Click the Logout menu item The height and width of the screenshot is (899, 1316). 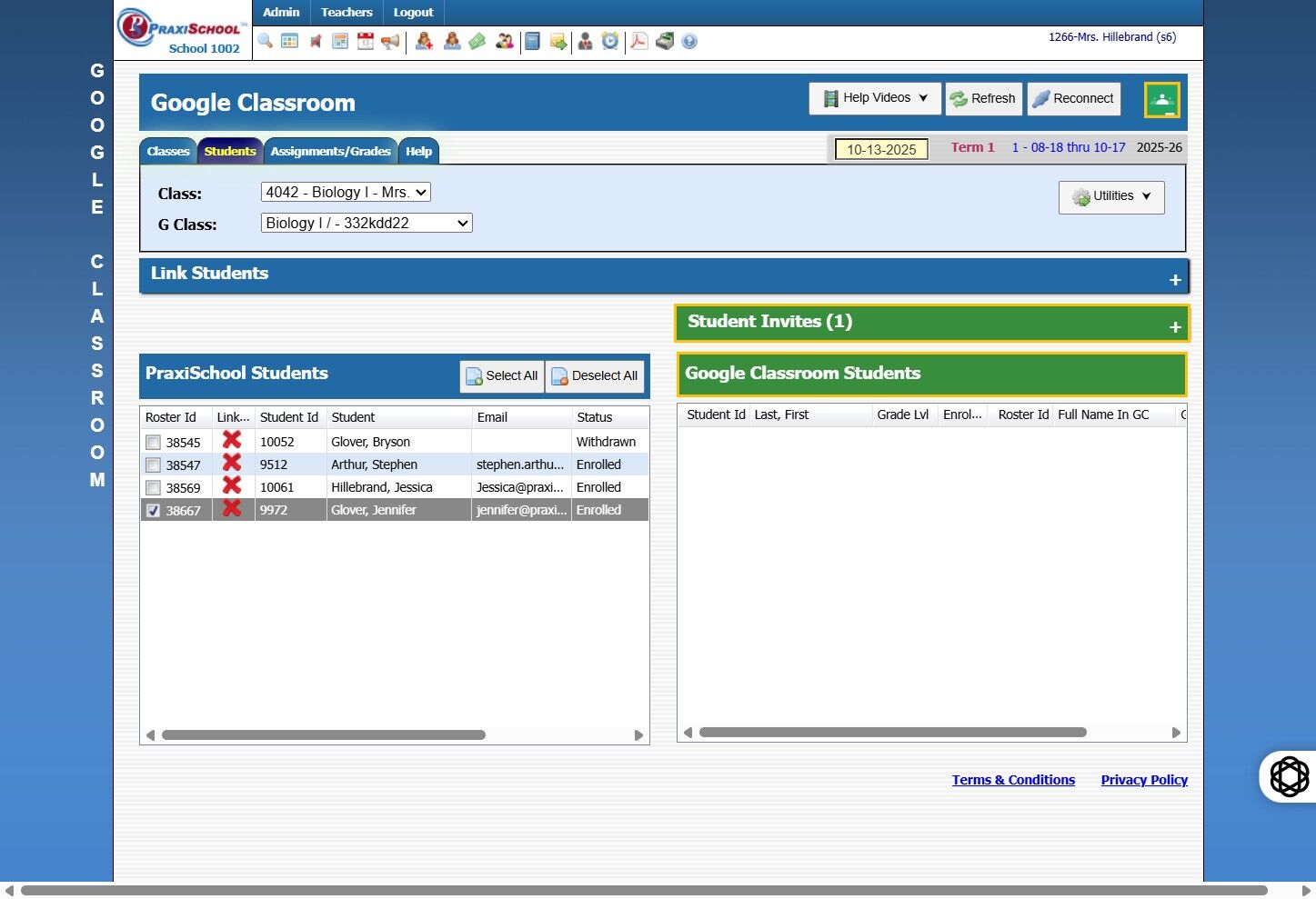click(413, 13)
